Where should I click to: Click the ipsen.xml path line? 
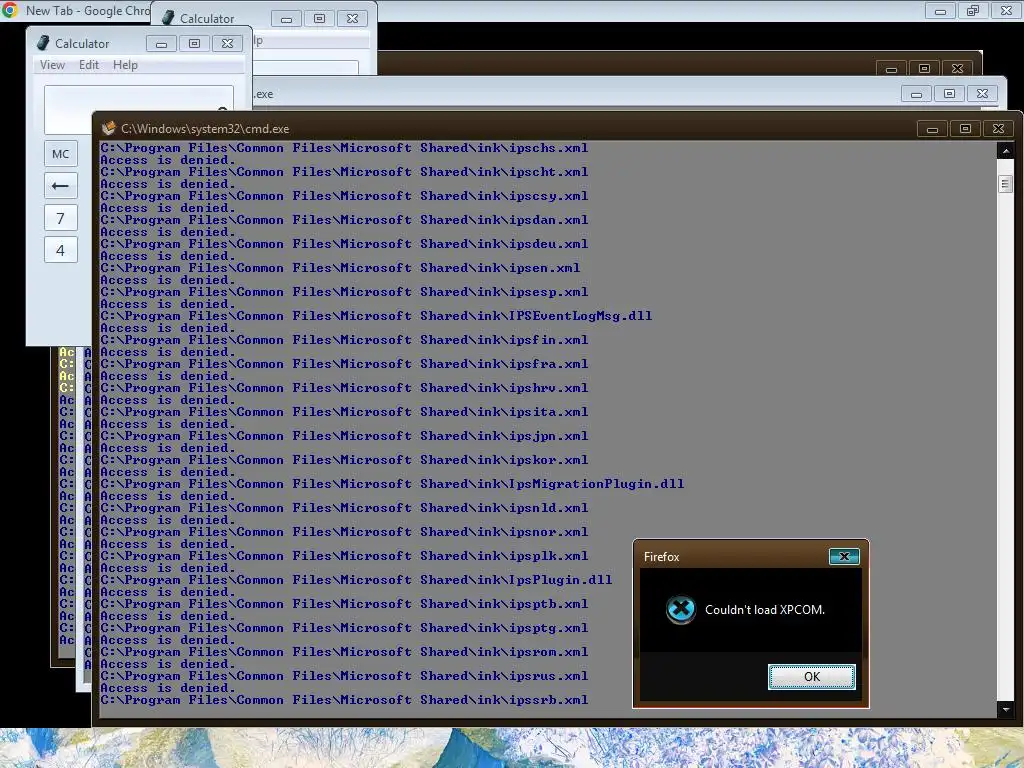tap(340, 268)
